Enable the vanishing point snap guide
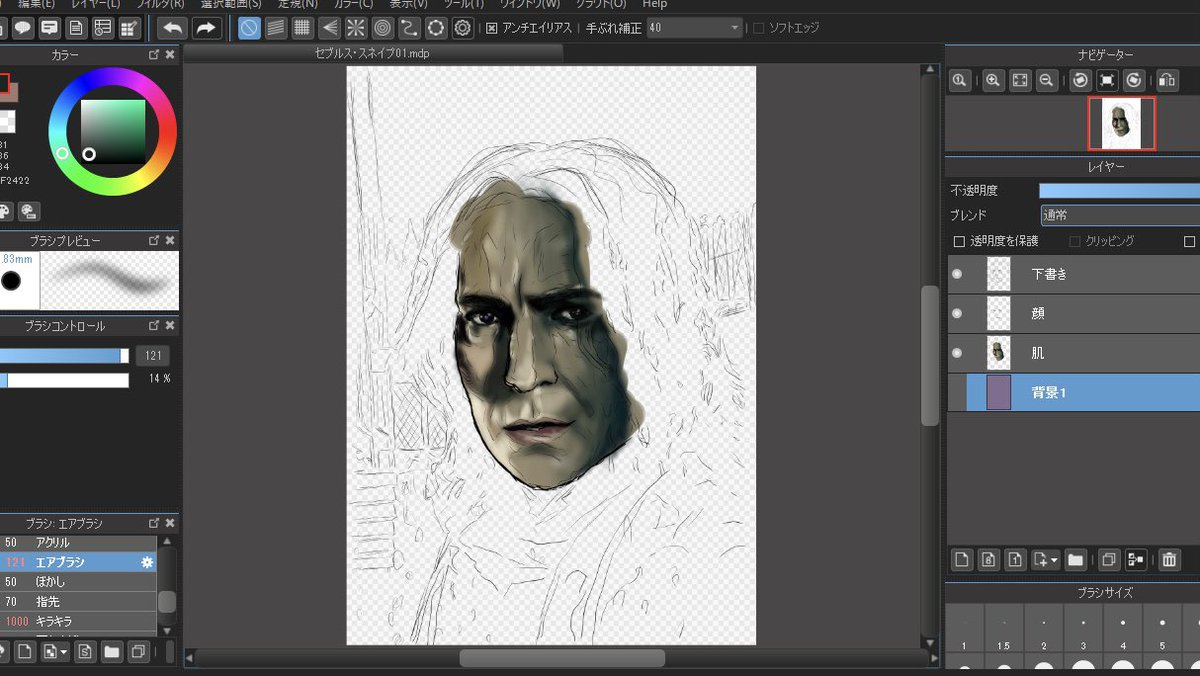This screenshot has width=1200, height=676. [329, 28]
